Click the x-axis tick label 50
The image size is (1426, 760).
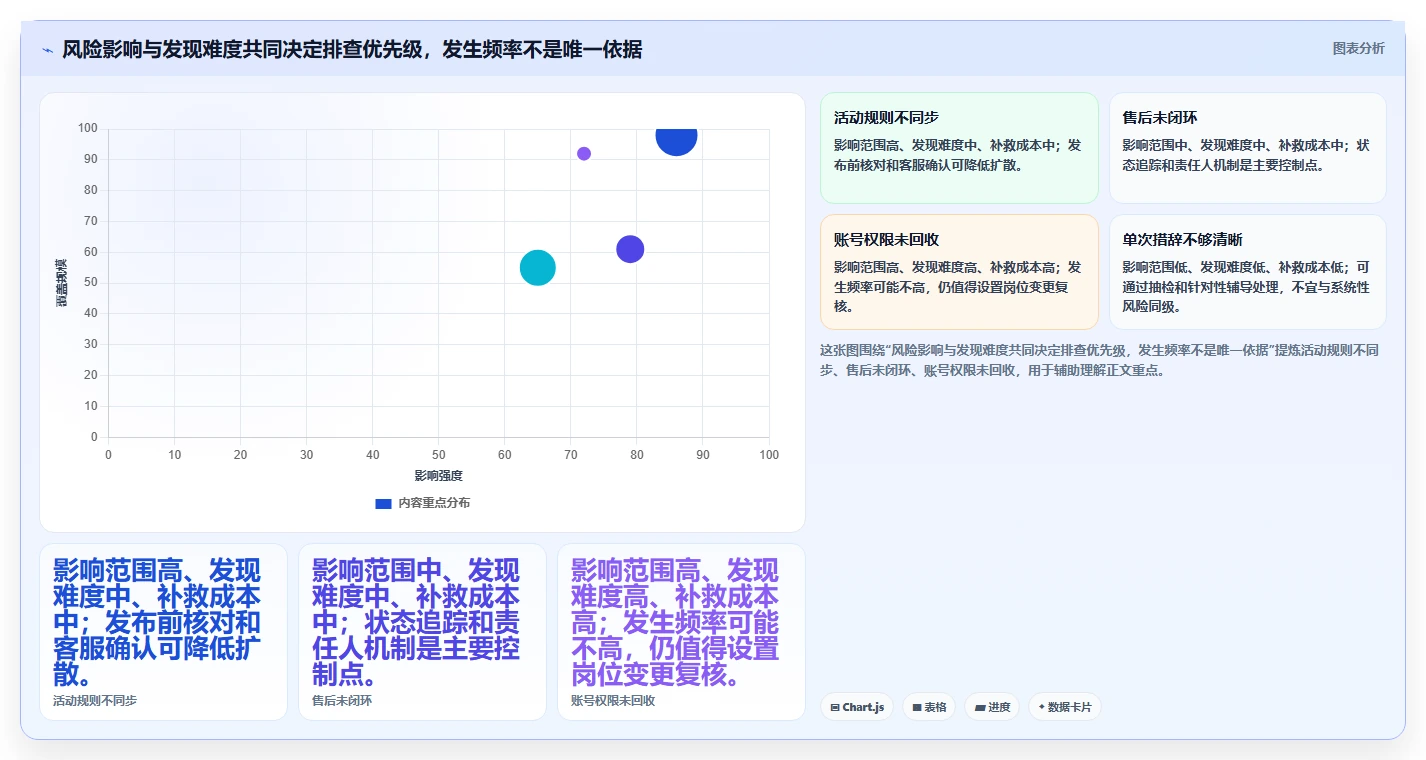click(439, 455)
